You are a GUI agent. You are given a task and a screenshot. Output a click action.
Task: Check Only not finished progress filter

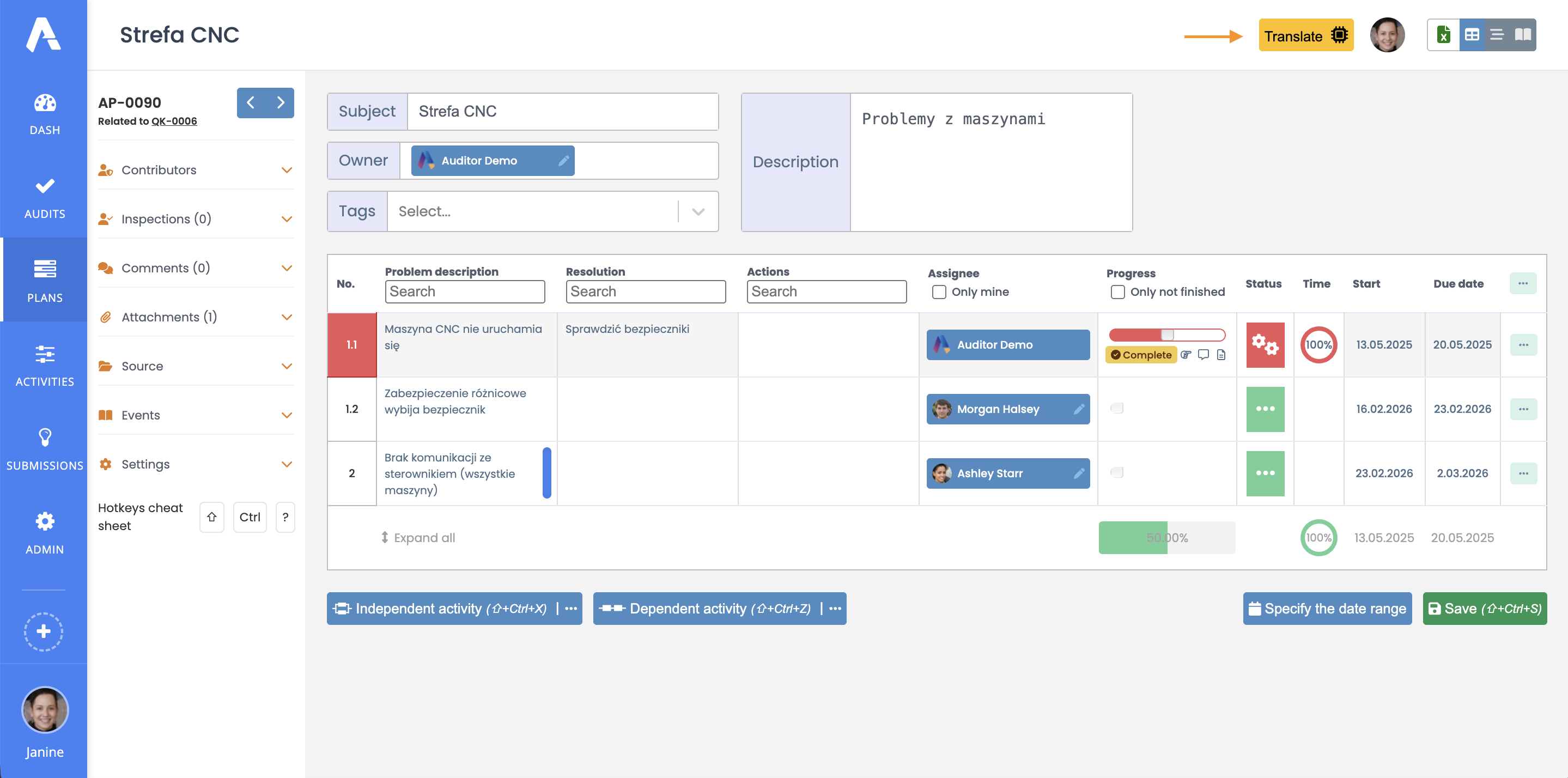[x=1117, y=292]
